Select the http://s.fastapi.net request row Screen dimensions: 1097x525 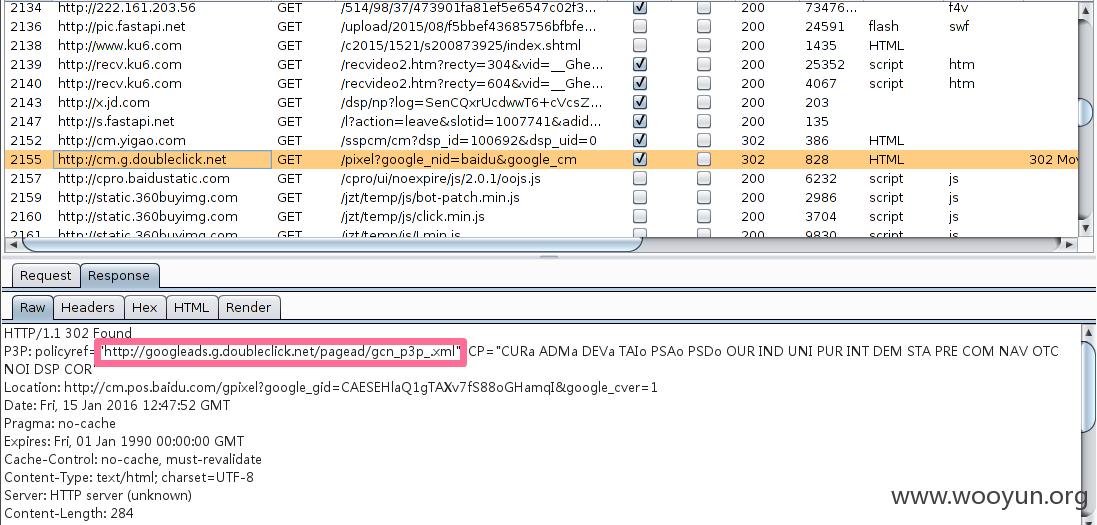coord(540,121)
